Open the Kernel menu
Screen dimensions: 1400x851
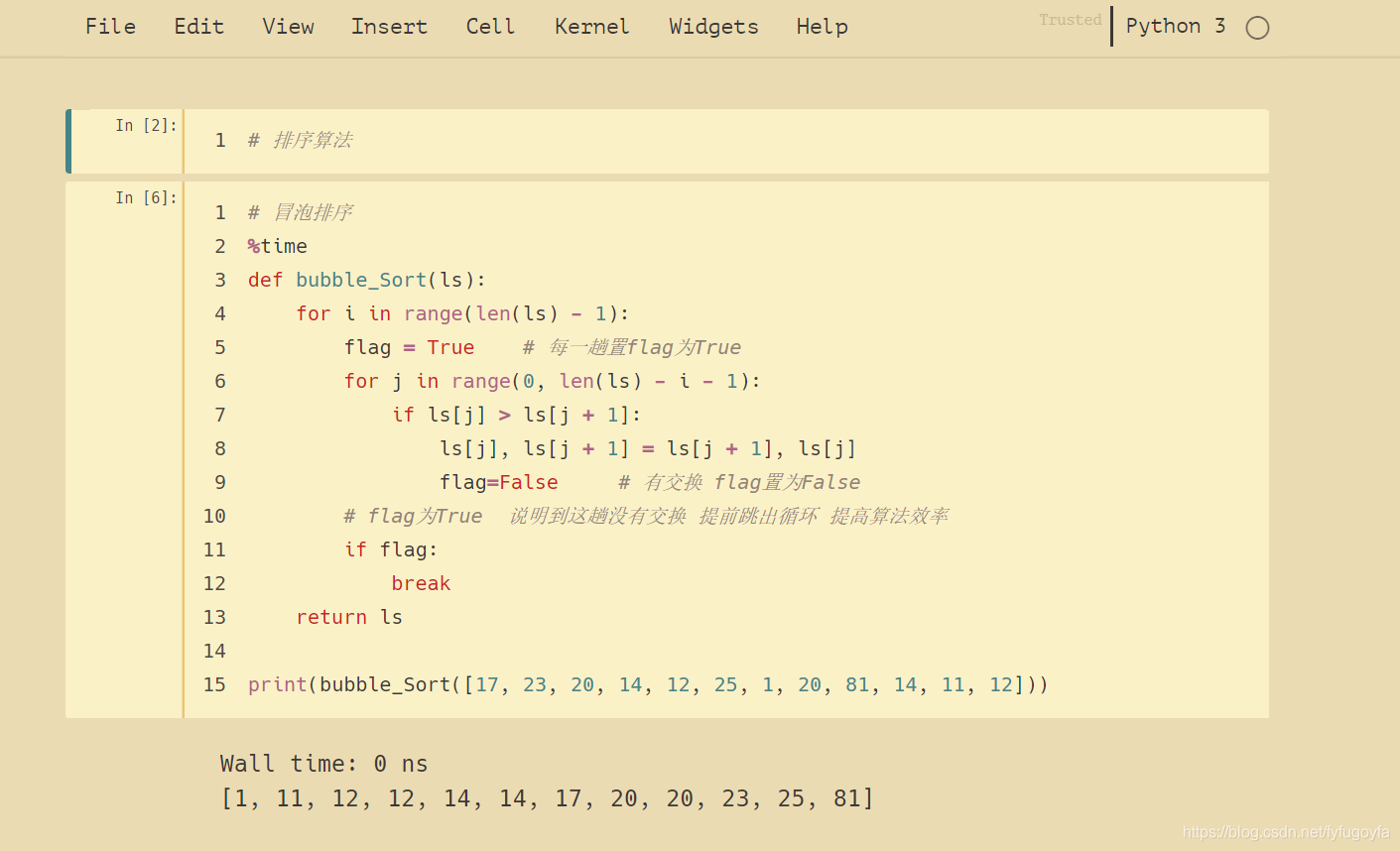591,27
